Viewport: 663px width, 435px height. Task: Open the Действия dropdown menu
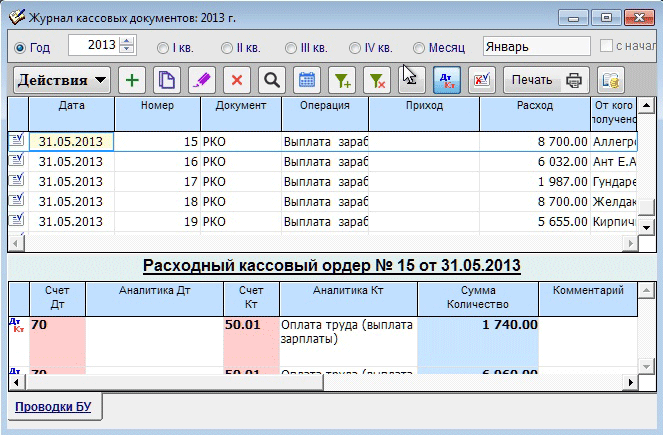click(x=62, y=80)
